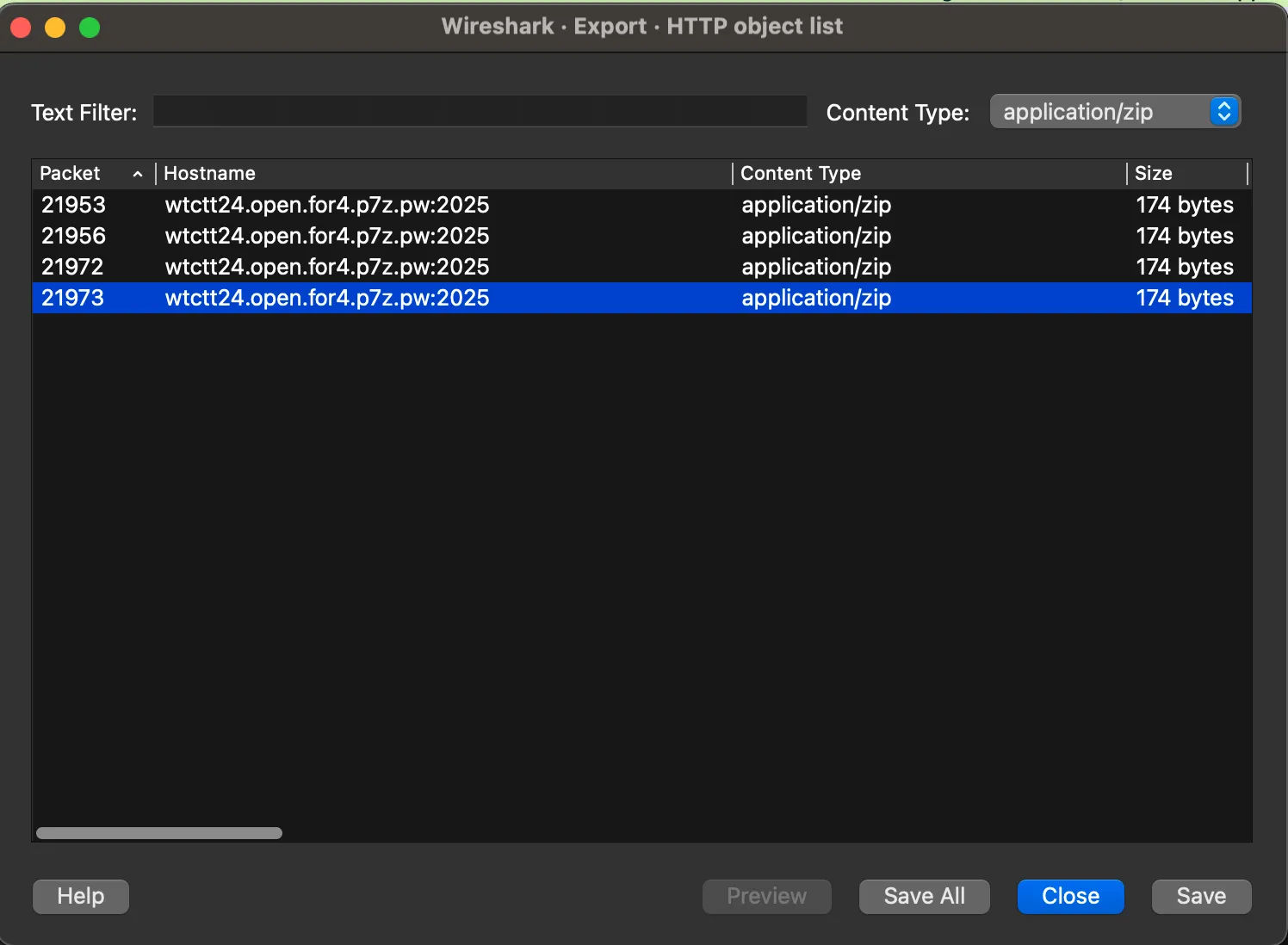Open Help for the export dialog

pyautogui.click(x=81, y=896)
